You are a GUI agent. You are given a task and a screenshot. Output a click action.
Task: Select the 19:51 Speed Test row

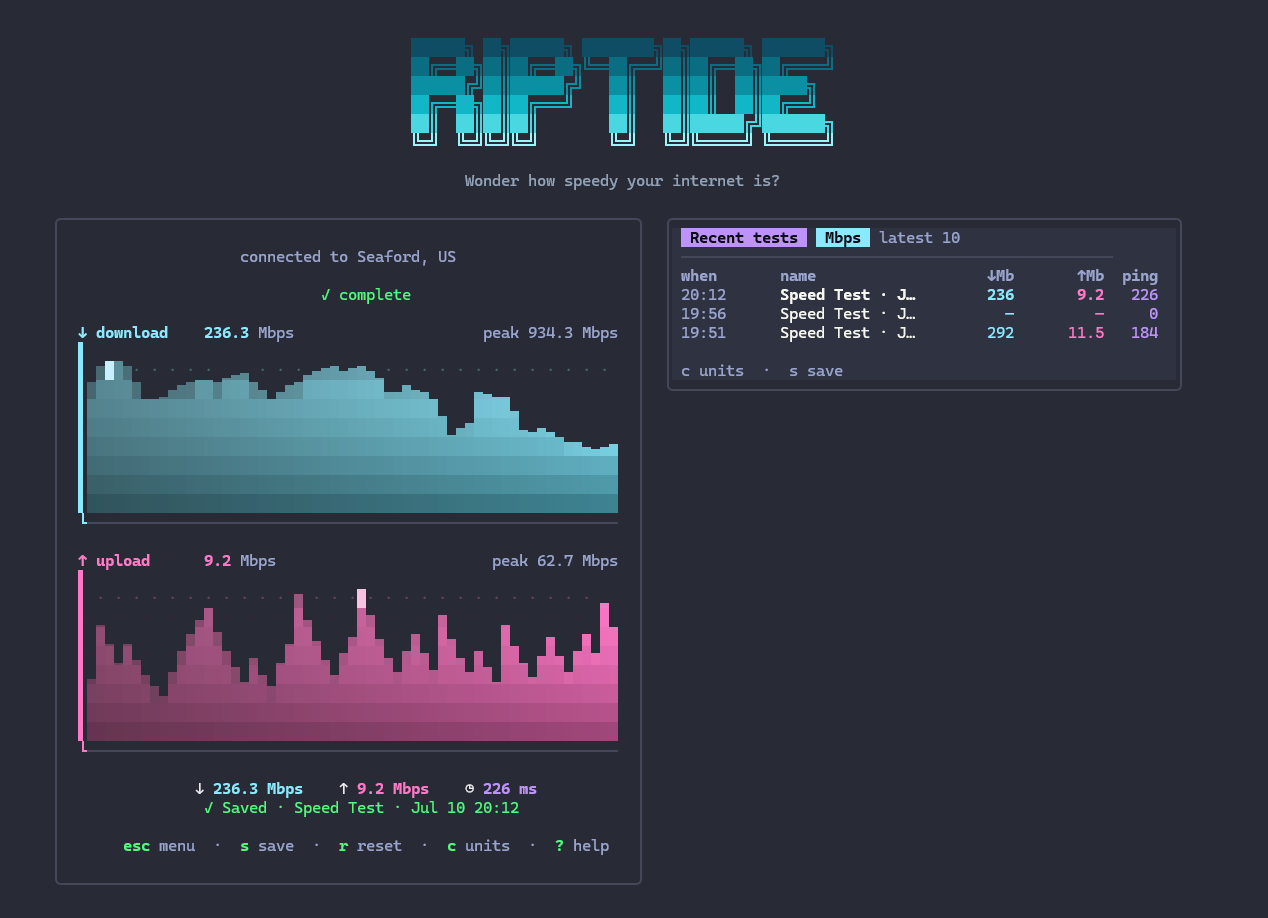click(x=919, y=333)
